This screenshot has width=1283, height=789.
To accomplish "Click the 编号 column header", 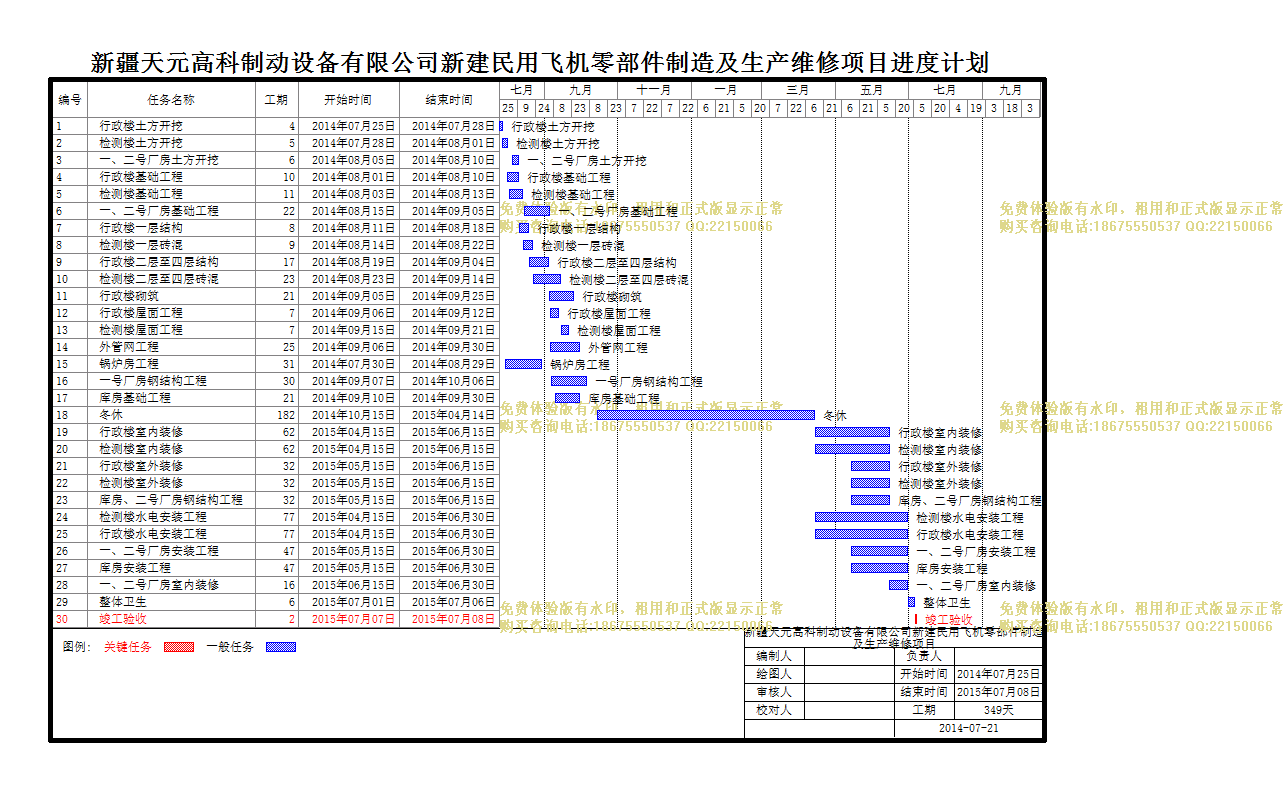I will [x=70, y=100].
